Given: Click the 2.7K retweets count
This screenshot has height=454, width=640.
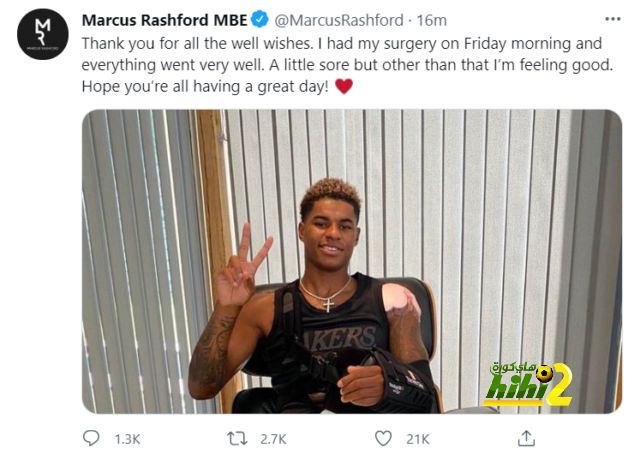Looking at the screenshot, I should click(273, 439).
